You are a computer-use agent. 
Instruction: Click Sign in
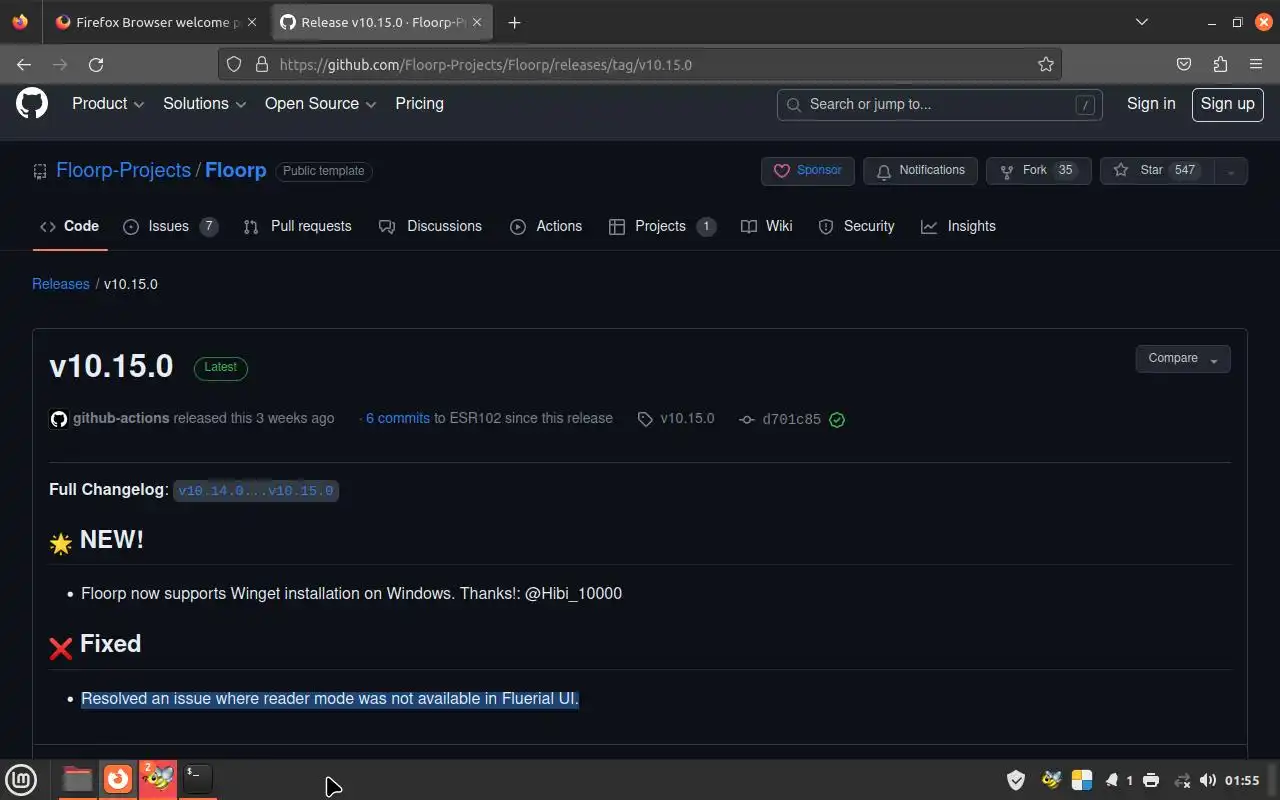(x=1151, y=104)
